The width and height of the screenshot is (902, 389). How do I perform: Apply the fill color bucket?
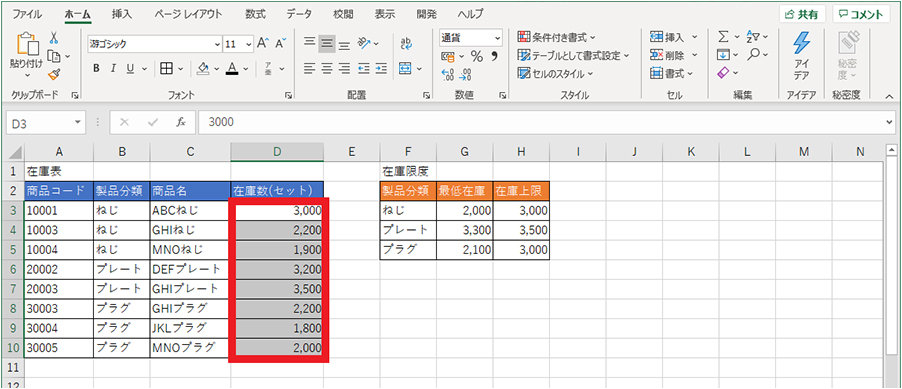(203, 68)
